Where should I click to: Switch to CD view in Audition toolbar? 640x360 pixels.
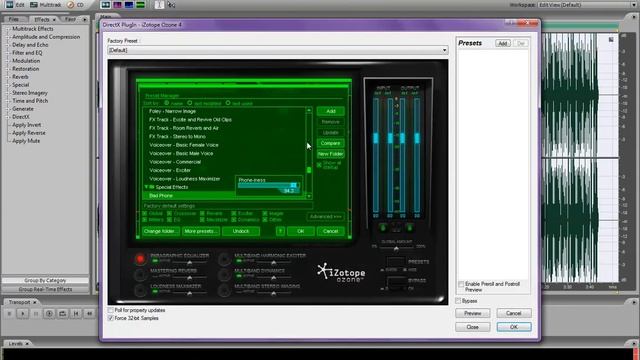[76, 4]
